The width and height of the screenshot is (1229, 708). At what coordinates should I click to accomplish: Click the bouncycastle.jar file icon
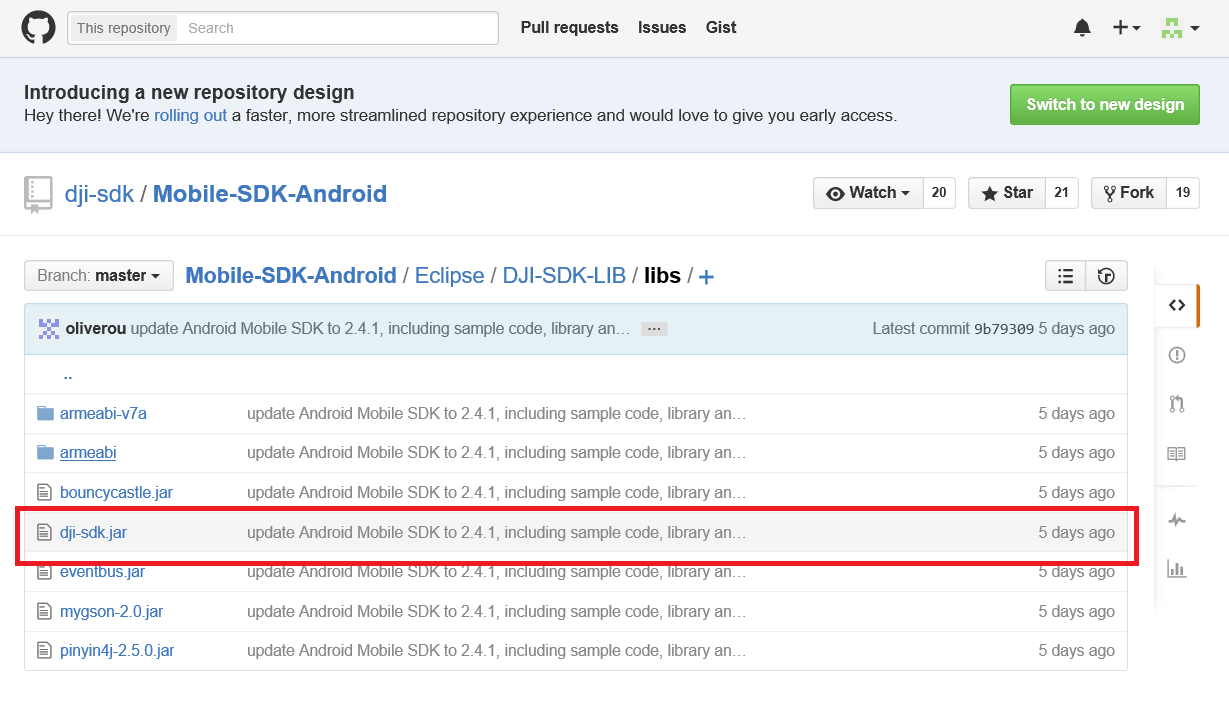pyautogui.click(x=44, y=493)
